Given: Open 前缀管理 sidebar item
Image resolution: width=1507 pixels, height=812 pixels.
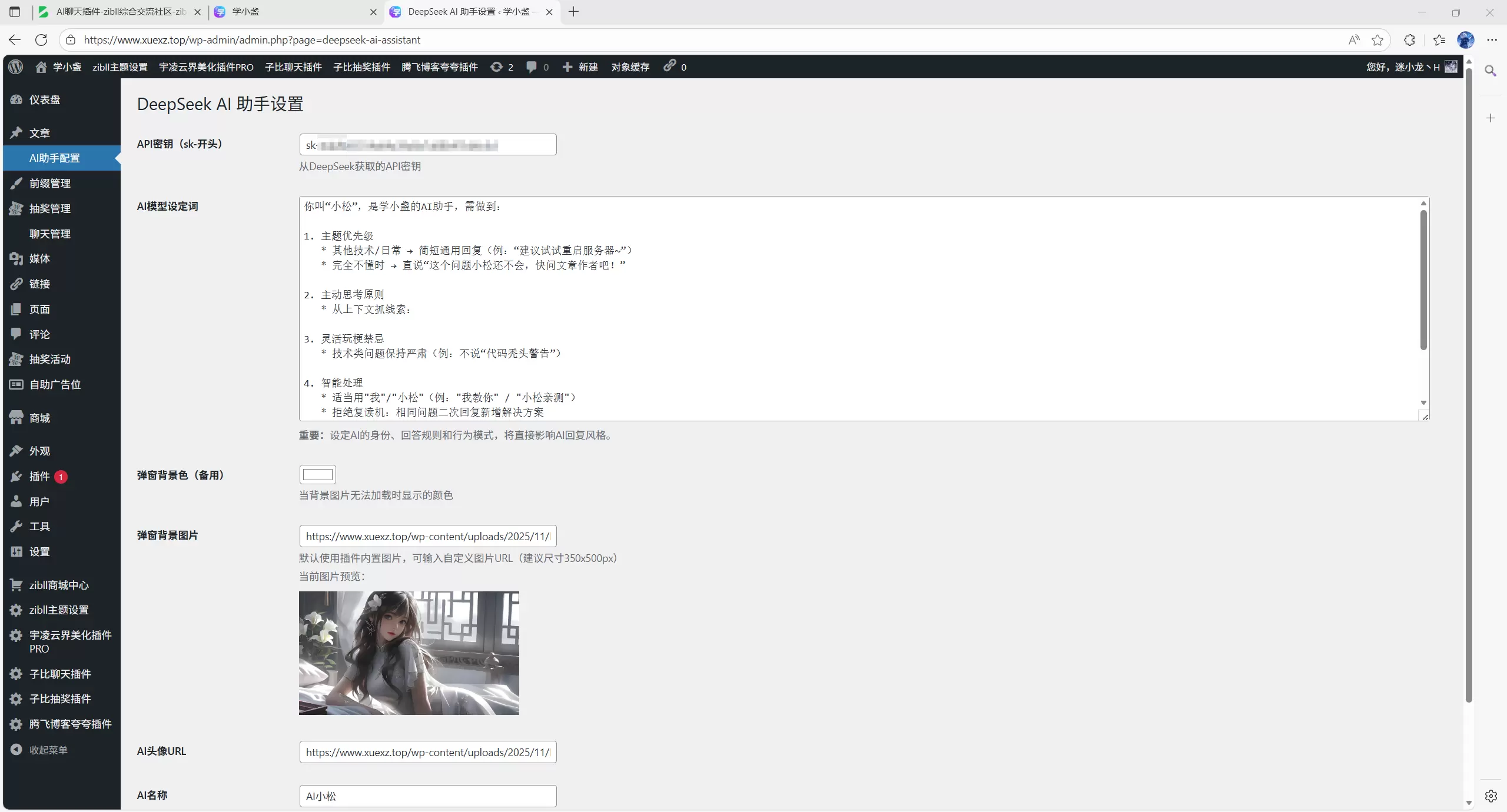Looking at the screenshot, I should pyautogui.click(x=61, y=184).
